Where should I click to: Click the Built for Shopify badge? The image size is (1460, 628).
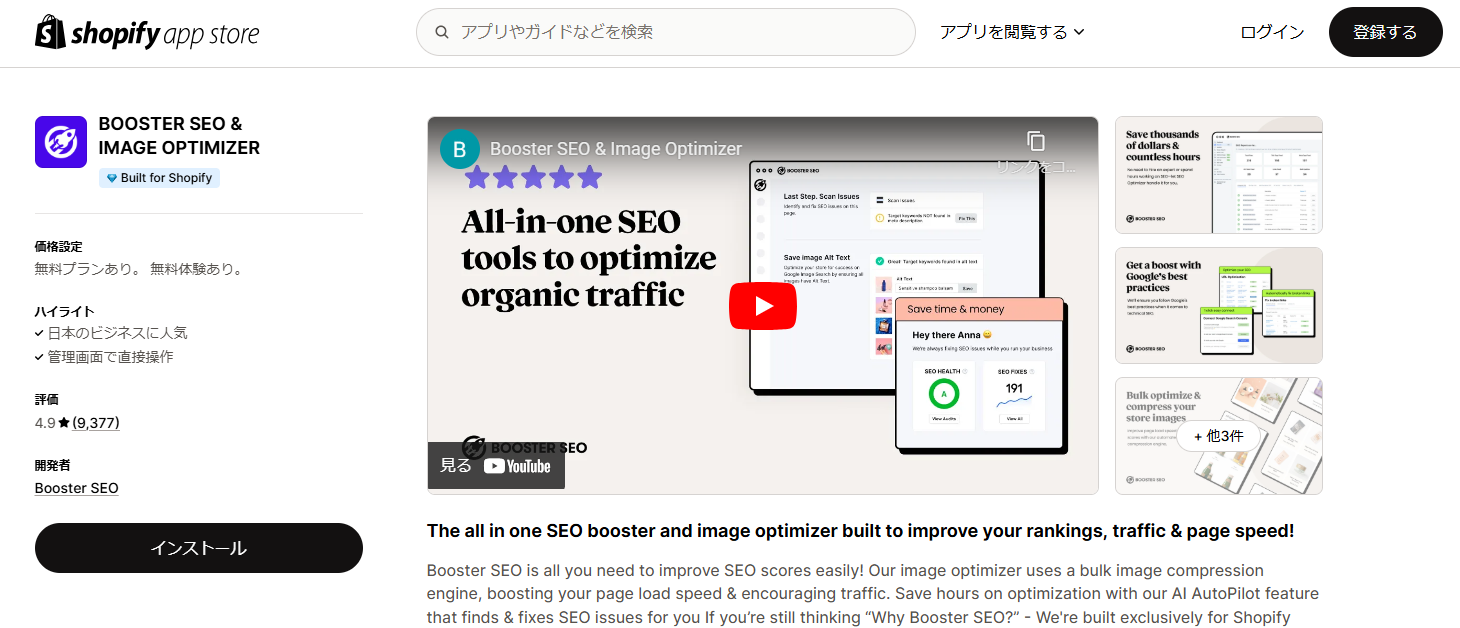pyautogui.click(x=159, y=178)
